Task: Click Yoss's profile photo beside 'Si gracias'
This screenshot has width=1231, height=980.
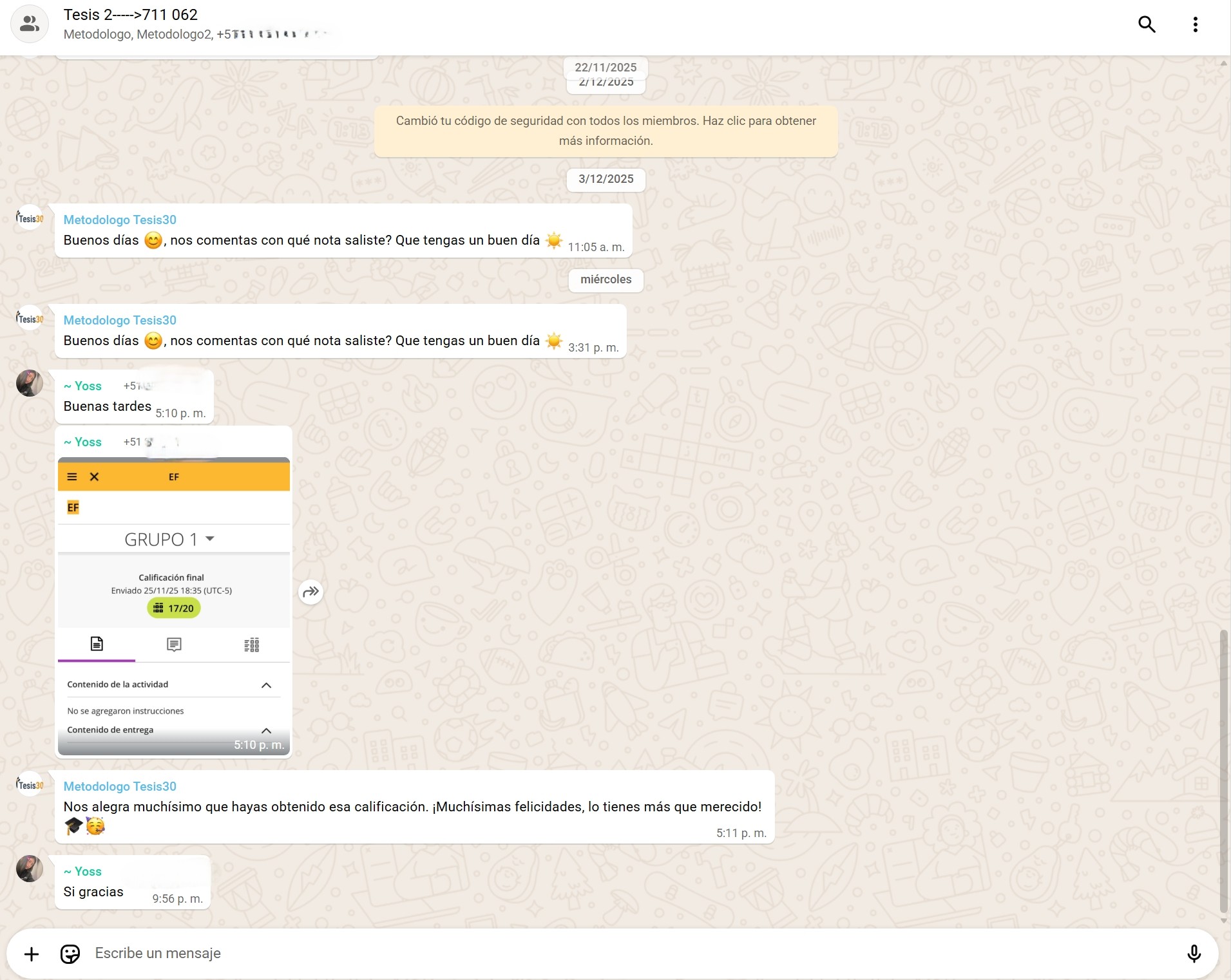Action: point(30,869)
